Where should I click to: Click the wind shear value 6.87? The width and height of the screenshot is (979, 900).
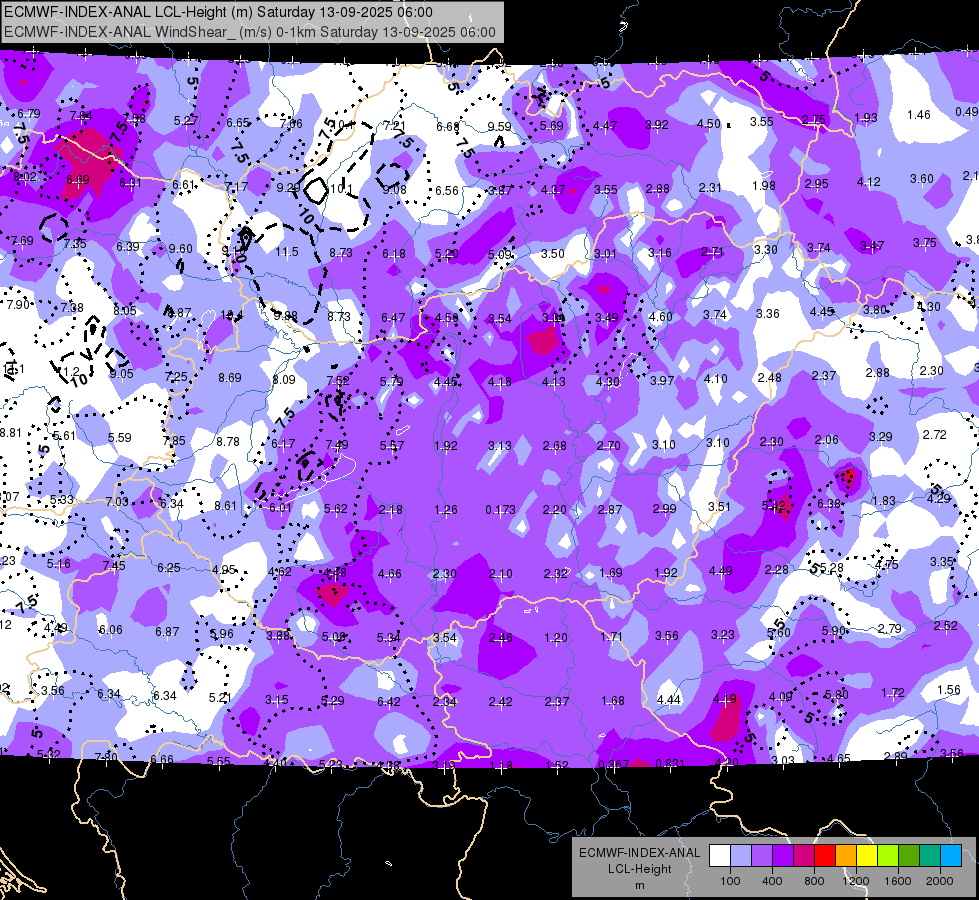167,631
